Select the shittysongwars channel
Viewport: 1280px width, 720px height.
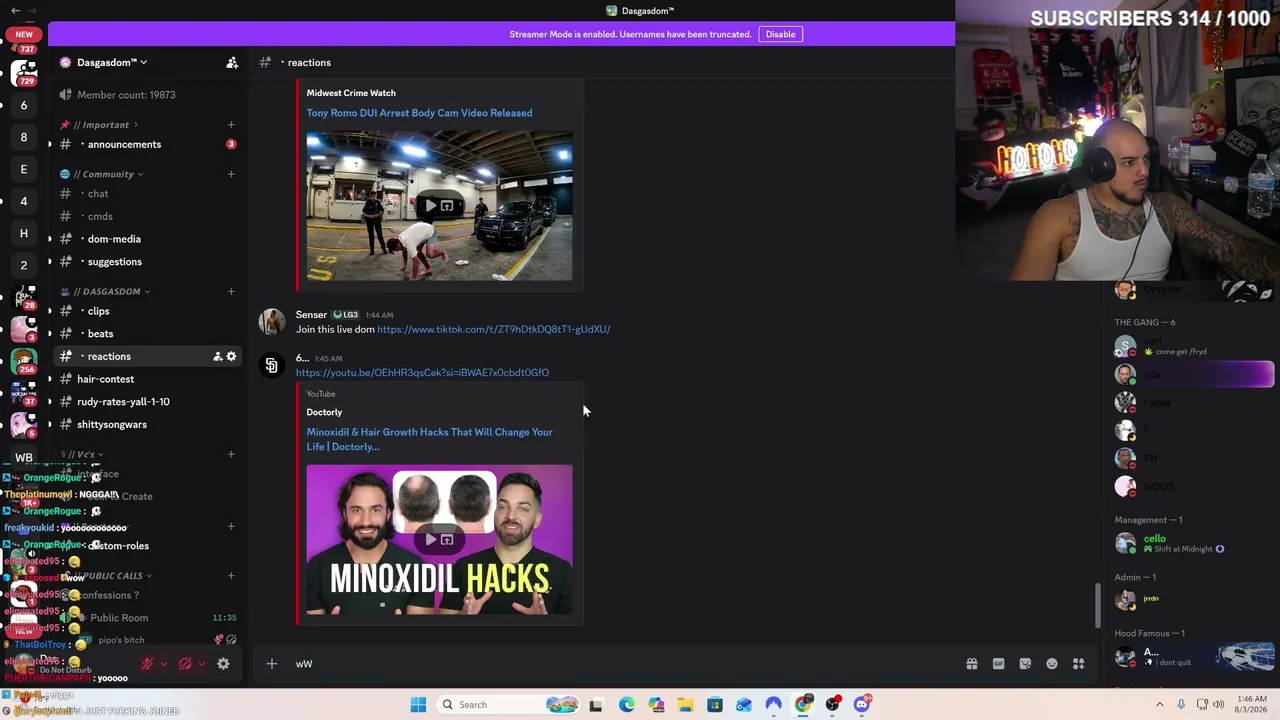(147, 425)
